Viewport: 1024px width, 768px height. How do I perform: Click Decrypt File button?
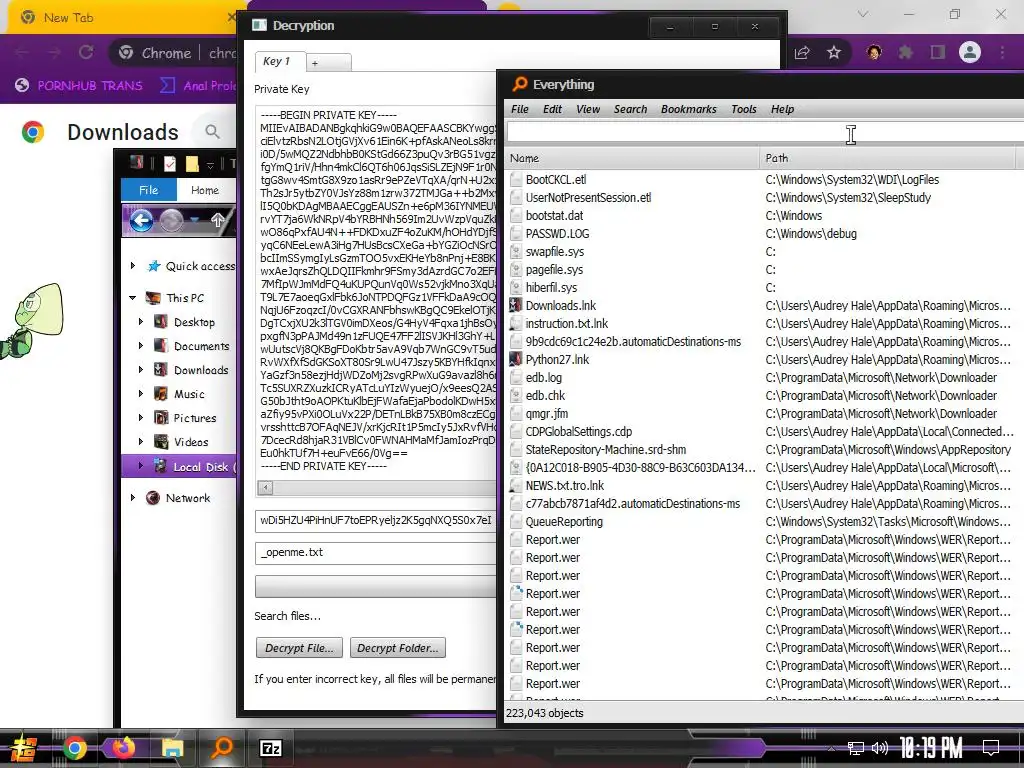[299, 648]
